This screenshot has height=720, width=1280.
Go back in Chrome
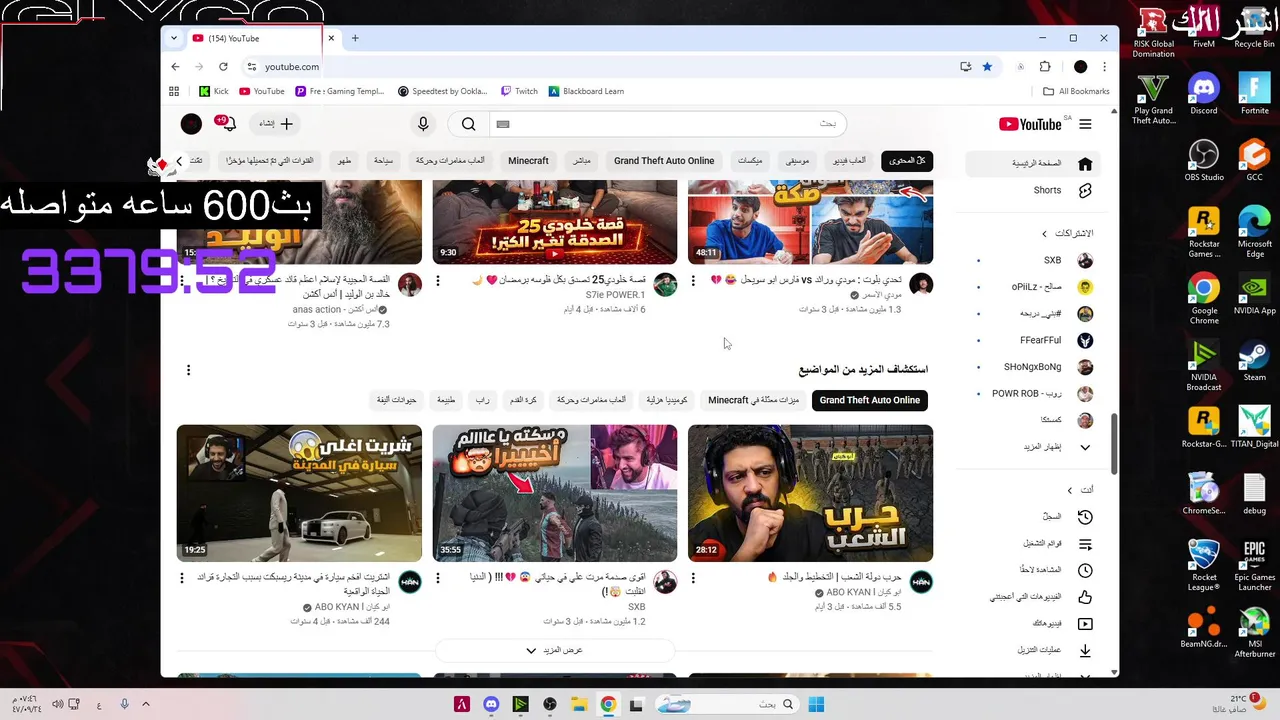pos(176,67)
